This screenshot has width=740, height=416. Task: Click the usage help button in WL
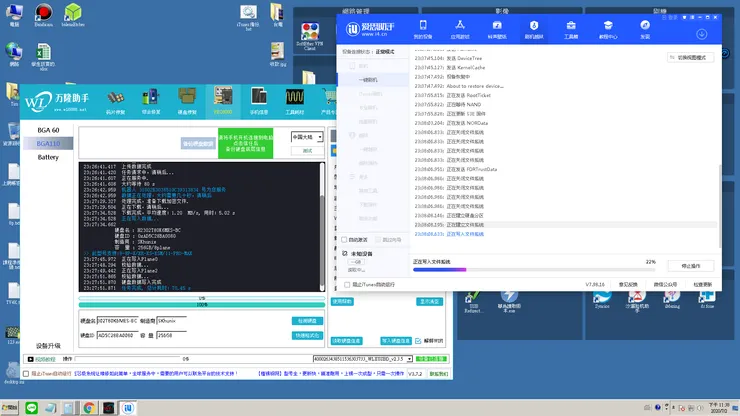click(342, 302)
